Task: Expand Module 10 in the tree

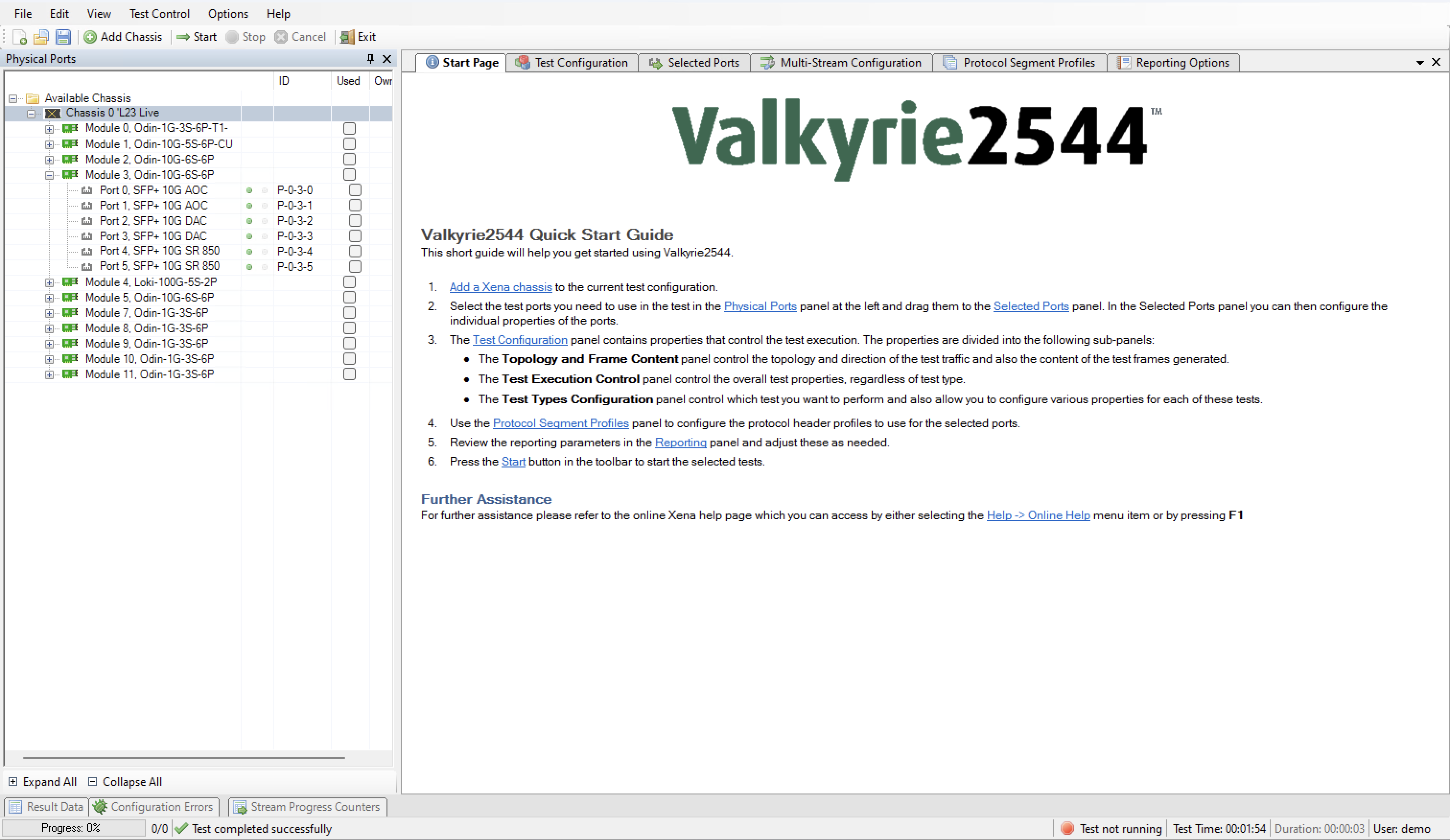Action: pos(49,359)
